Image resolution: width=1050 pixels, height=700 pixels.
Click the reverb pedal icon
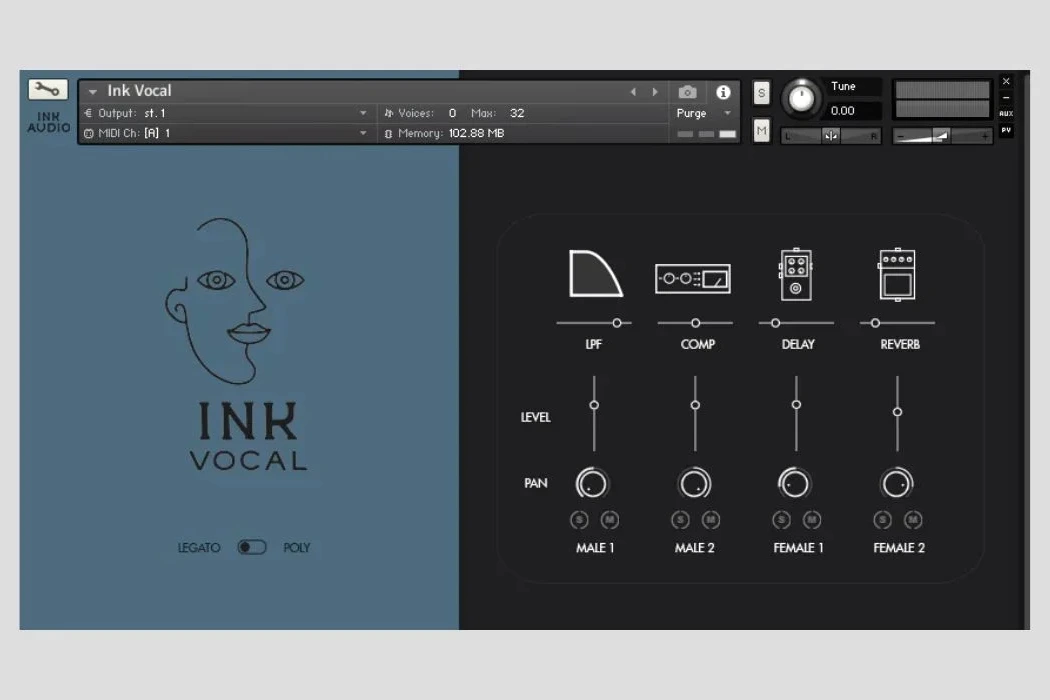click(897, 274)
